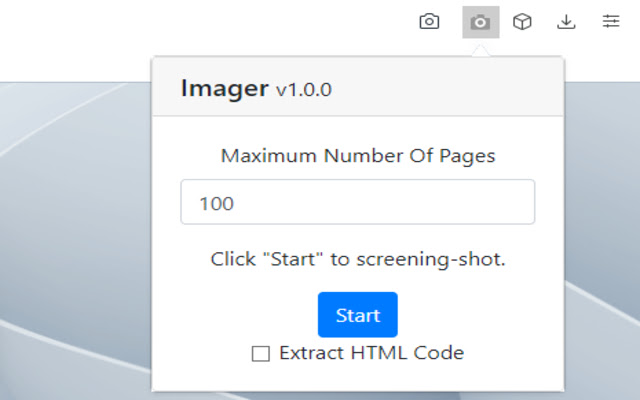Viewport: 640px width, 400px height.
Task: Focus the Maximum Number Of Pages field
Action: [x=357, y=202]
